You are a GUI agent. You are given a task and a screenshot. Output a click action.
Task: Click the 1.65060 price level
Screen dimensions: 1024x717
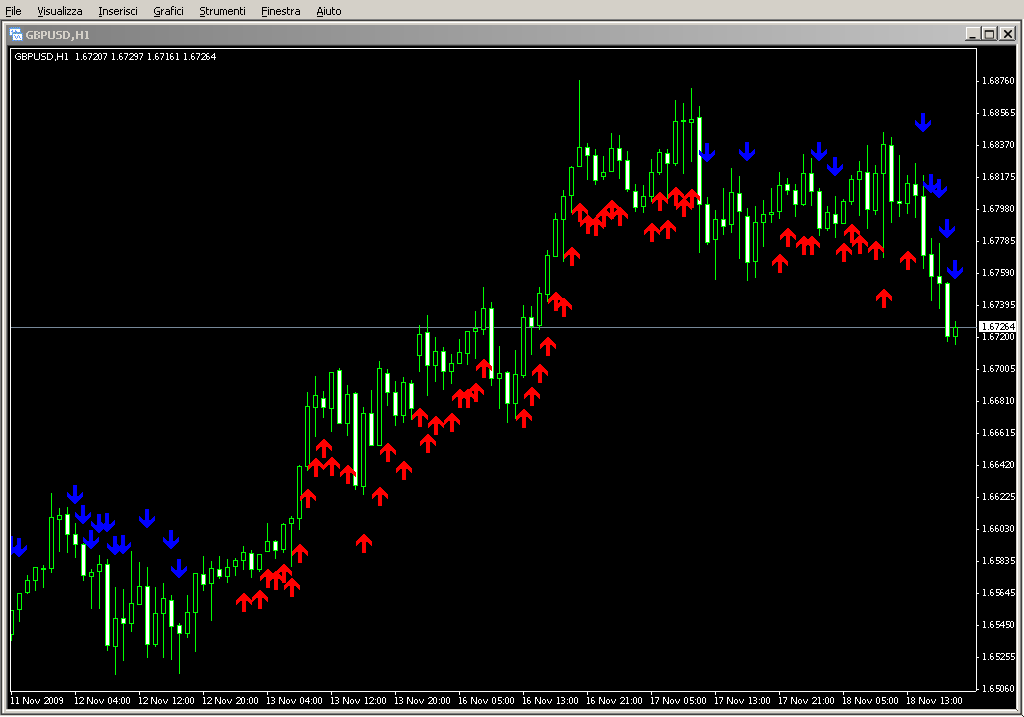pyautogui.click(x=999, y=689)
